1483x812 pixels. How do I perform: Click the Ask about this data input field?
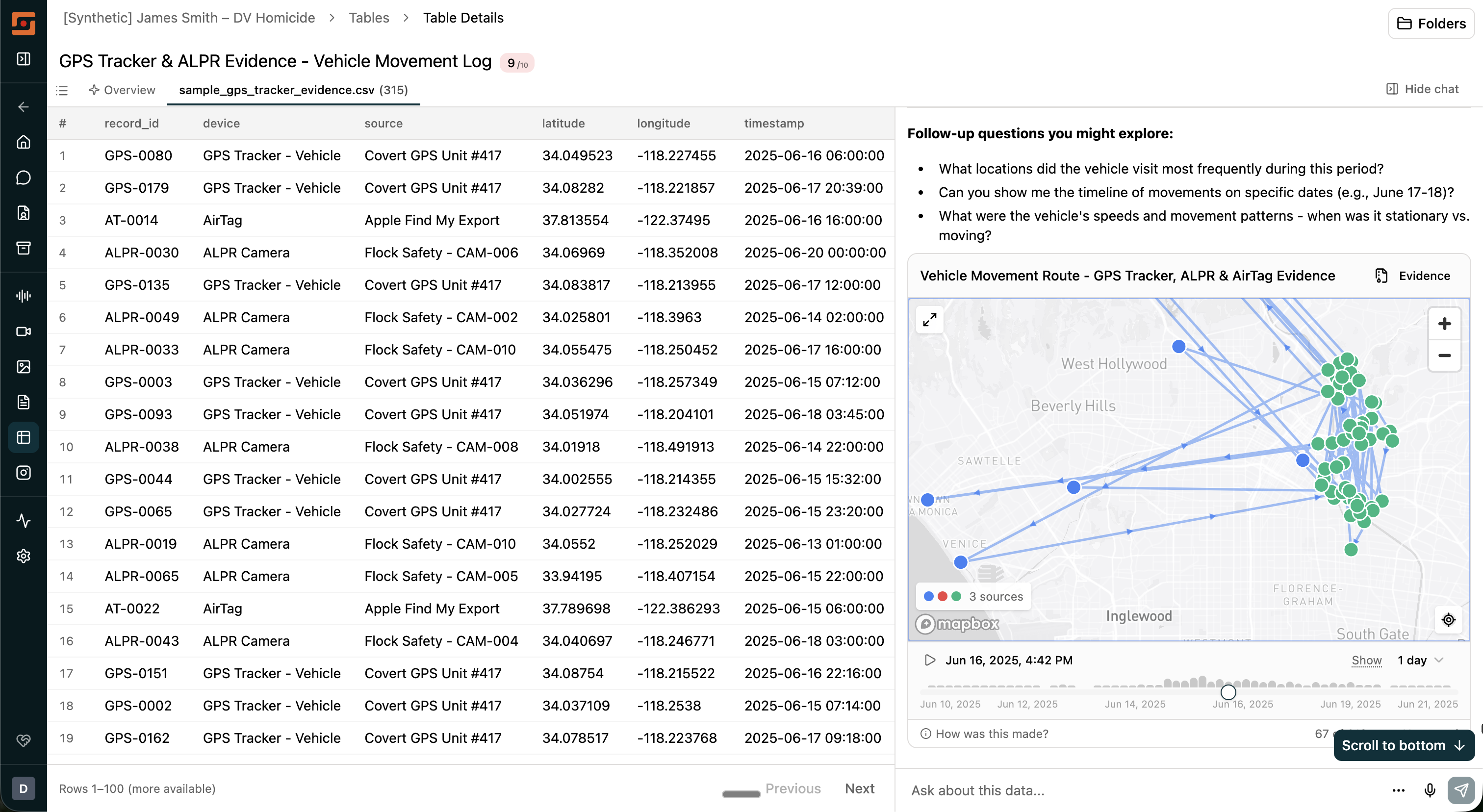1094,790
